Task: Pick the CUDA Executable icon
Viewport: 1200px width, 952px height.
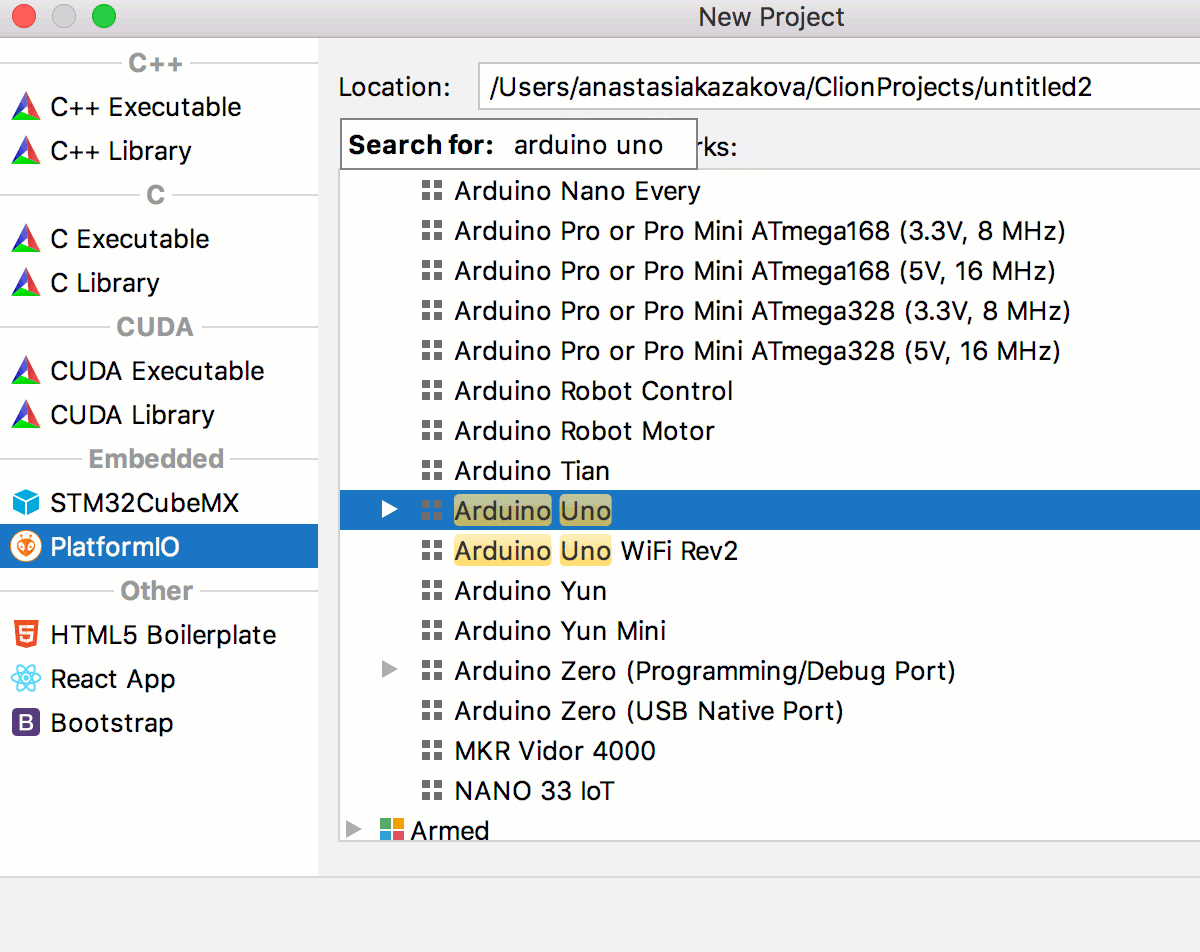Action: [26, 371]
